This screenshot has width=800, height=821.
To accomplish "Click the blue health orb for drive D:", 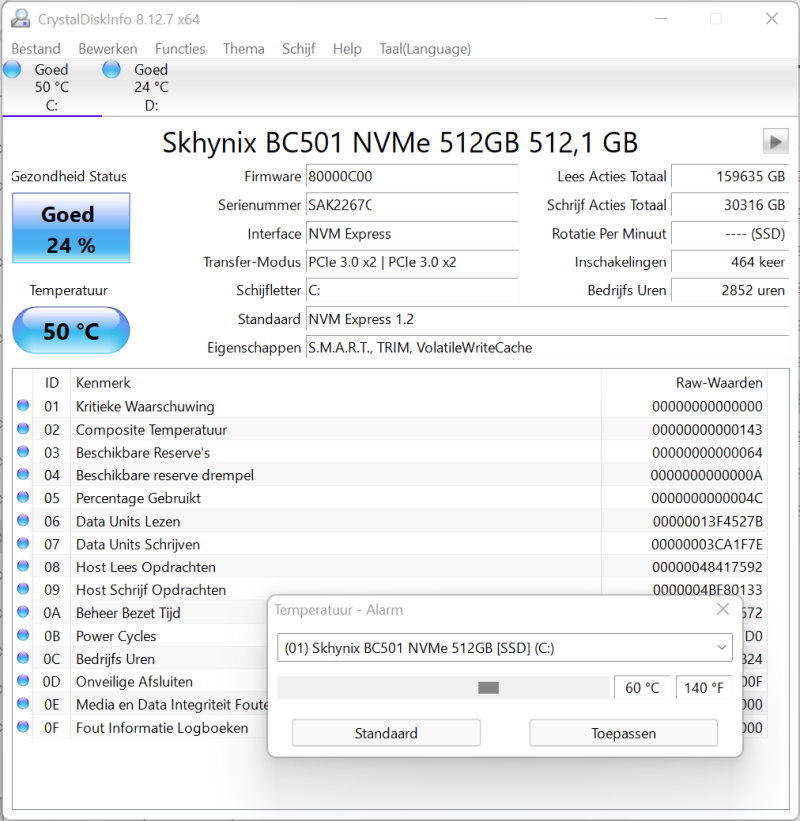I will [x=111, y=69].
